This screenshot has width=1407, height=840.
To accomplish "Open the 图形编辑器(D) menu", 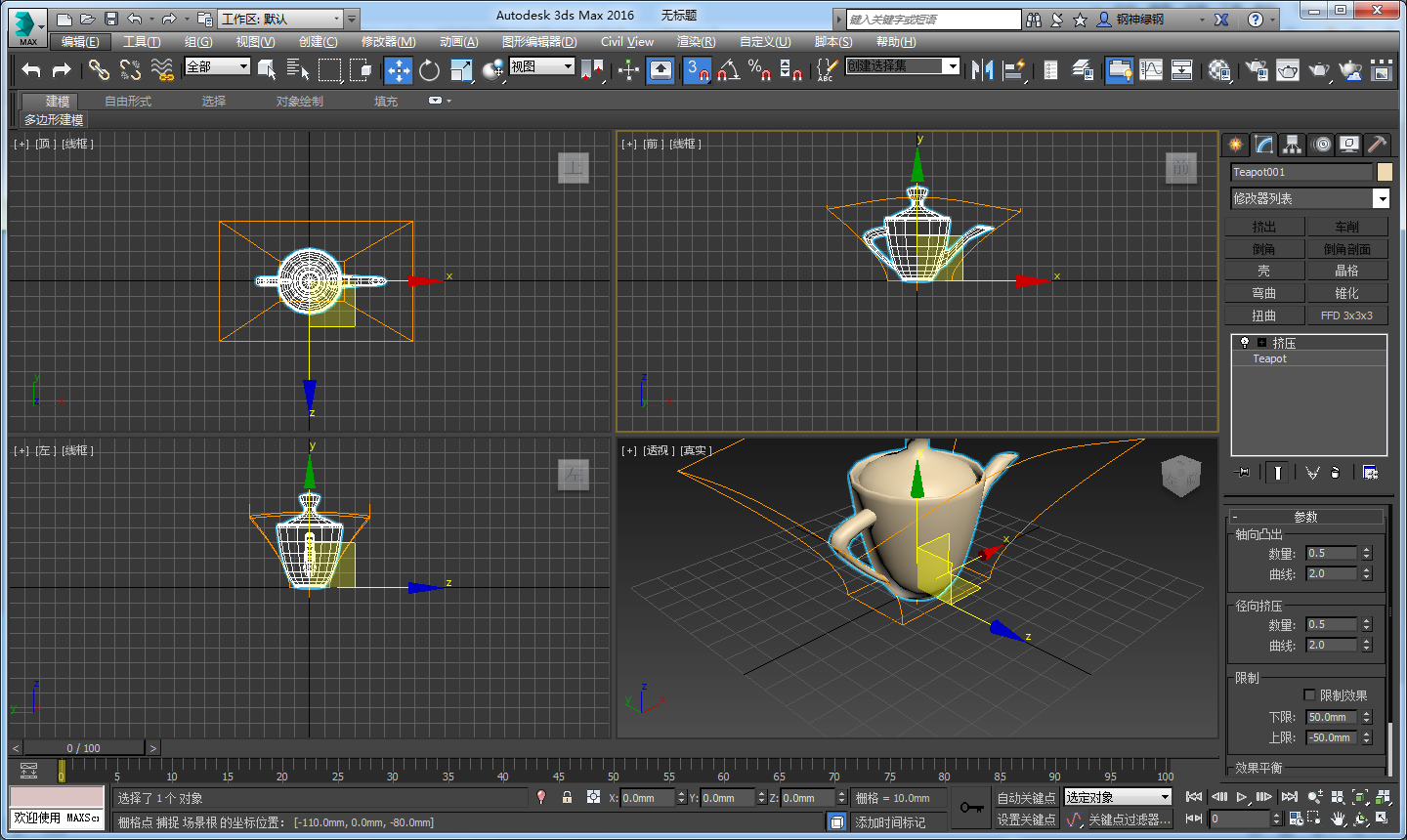I will click(539, 42).
